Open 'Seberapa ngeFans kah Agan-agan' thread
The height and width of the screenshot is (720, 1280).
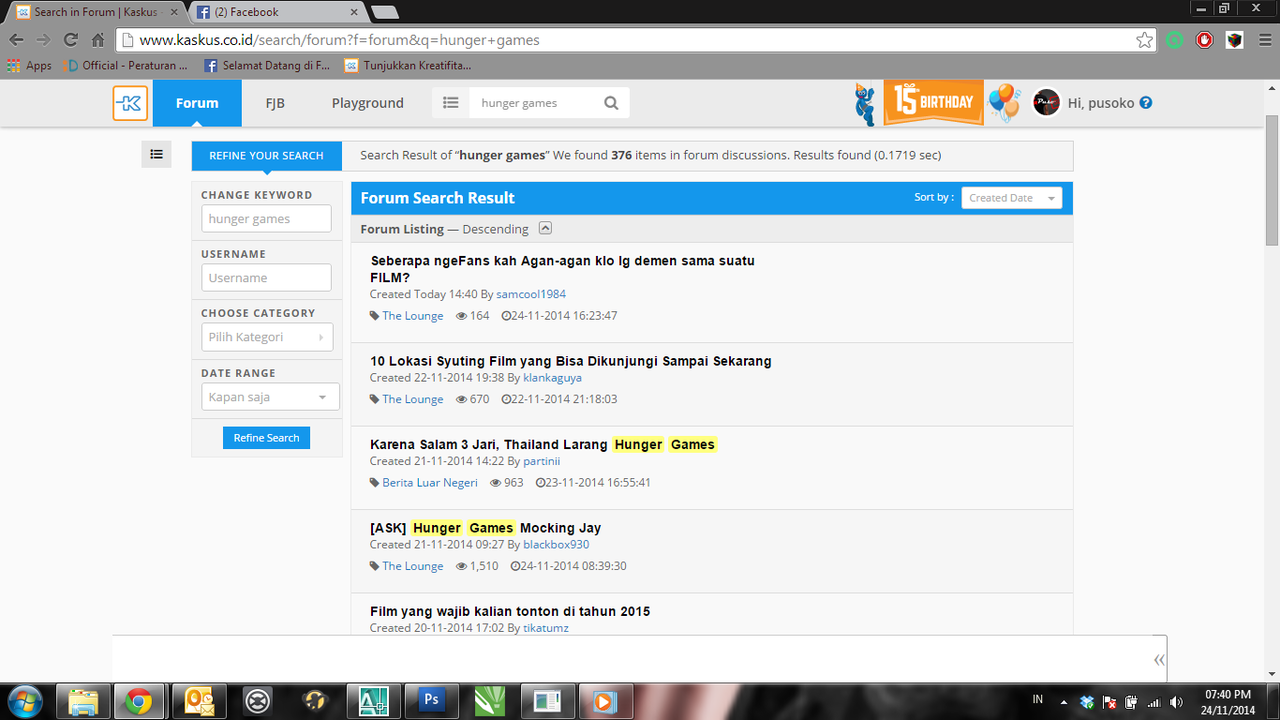562,269
